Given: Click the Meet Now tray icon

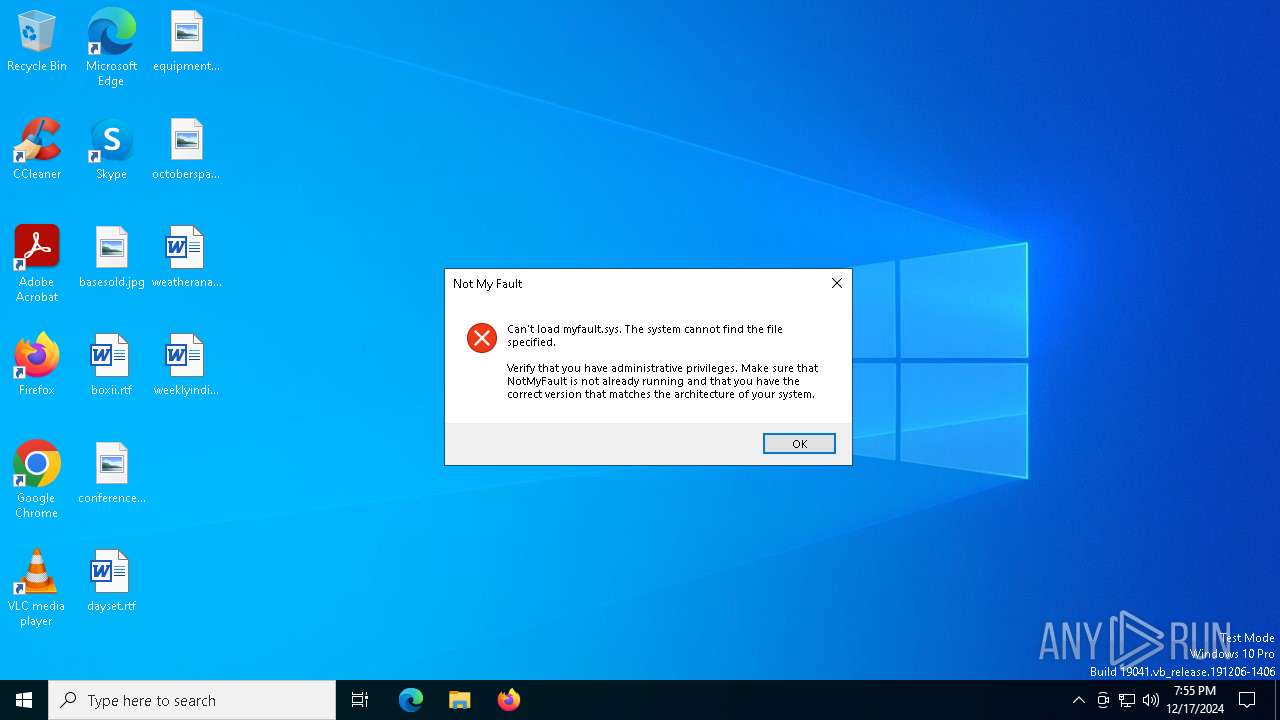Looking at the screenshot, I should coord(1103,700).
